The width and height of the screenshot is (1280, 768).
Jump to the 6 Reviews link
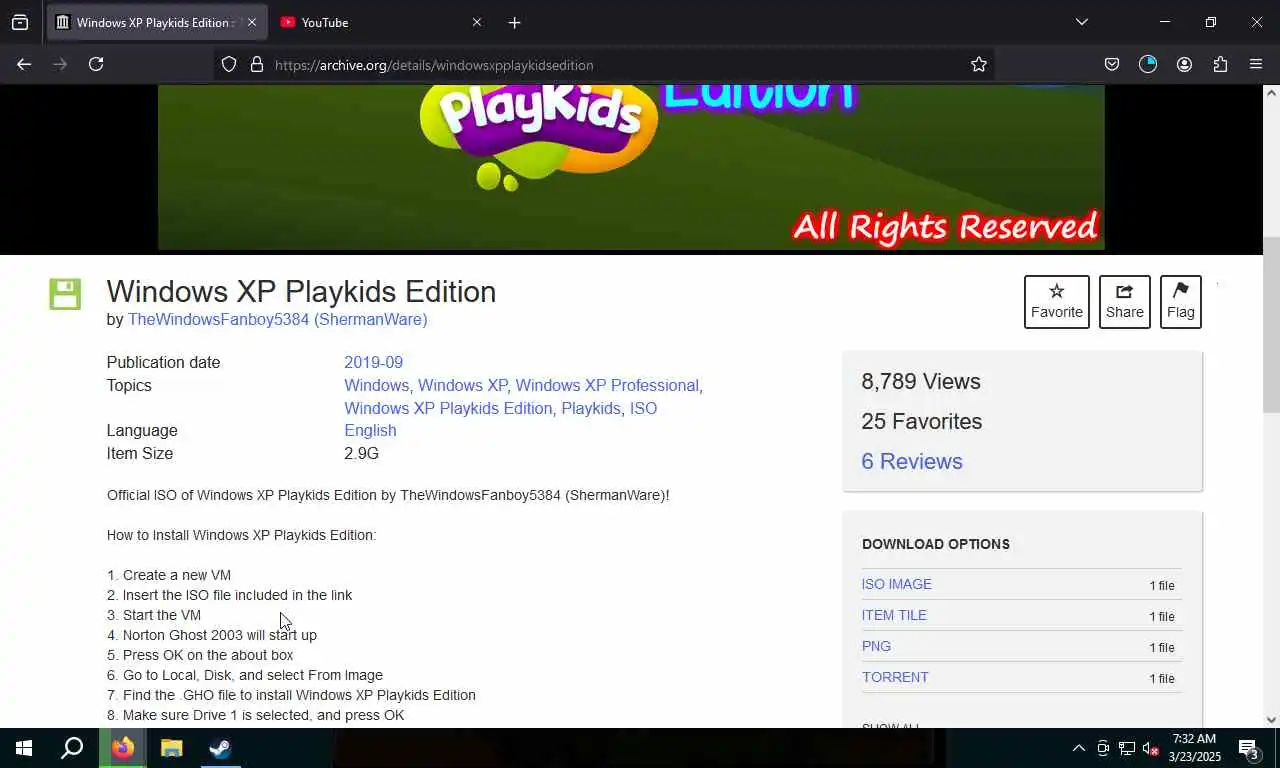click(x=912, y=461)
